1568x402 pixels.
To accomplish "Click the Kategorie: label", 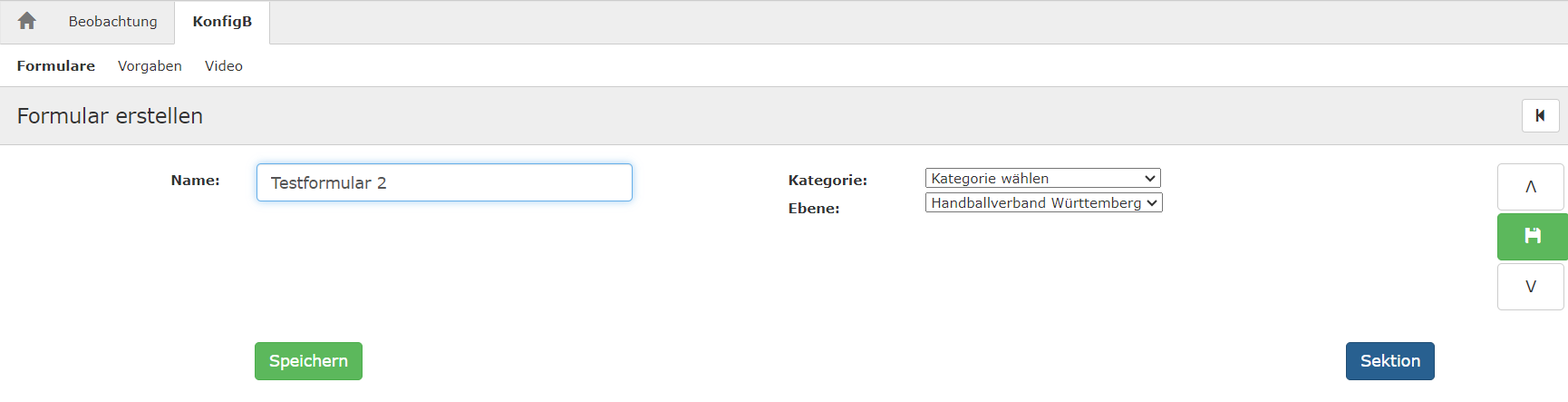I will (828, 180).
